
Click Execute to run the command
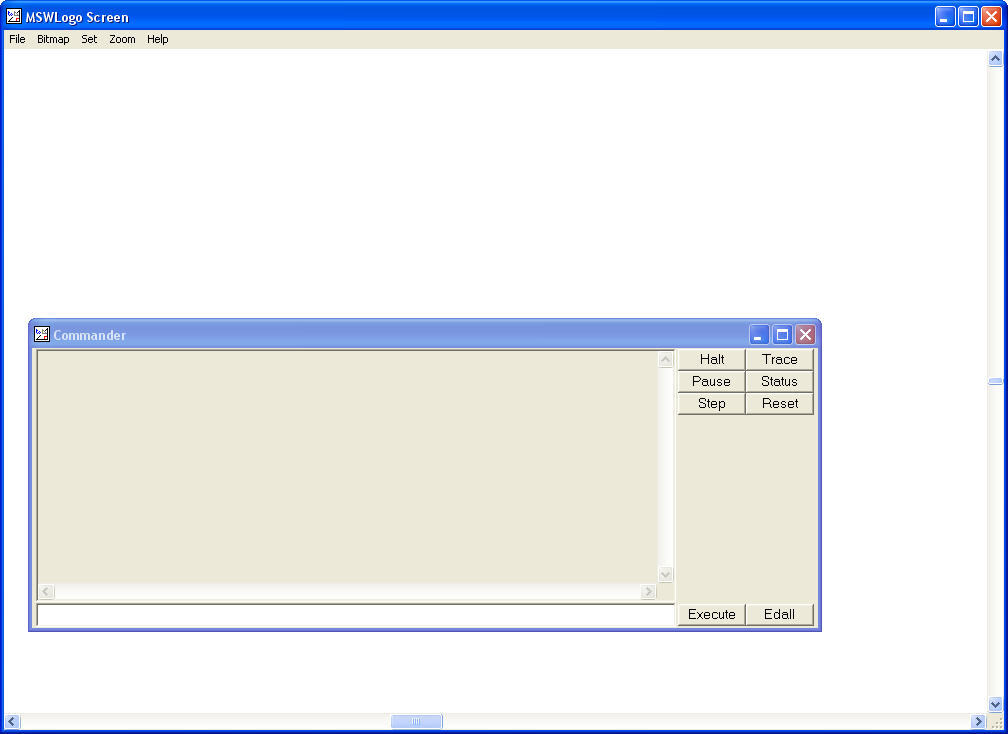[711, 614]
